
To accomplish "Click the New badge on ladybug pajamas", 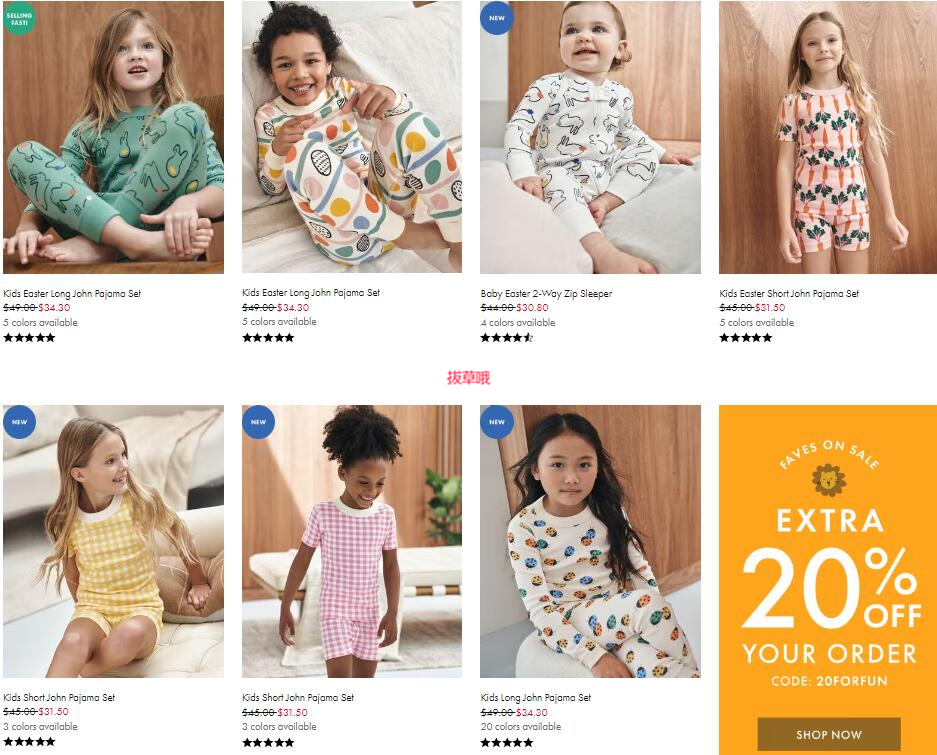I will coord(497,422).
